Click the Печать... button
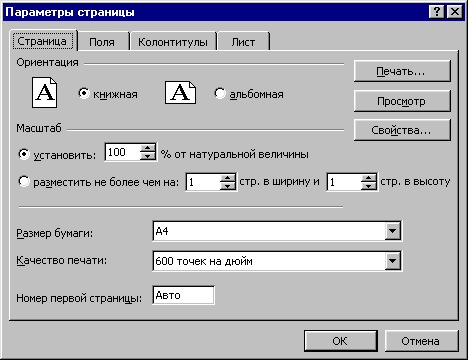468x360 pixels. pos(402,71)
